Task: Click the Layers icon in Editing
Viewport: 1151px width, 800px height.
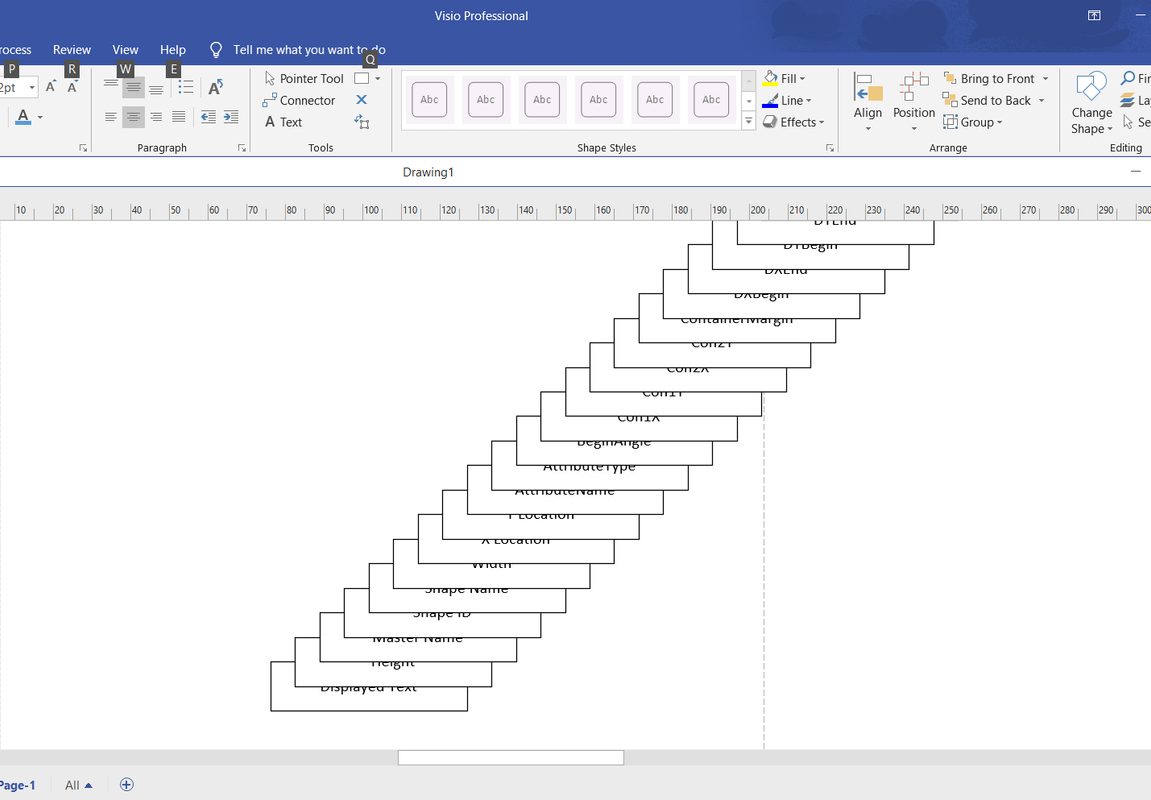Action: click(x=1128, y=101)
